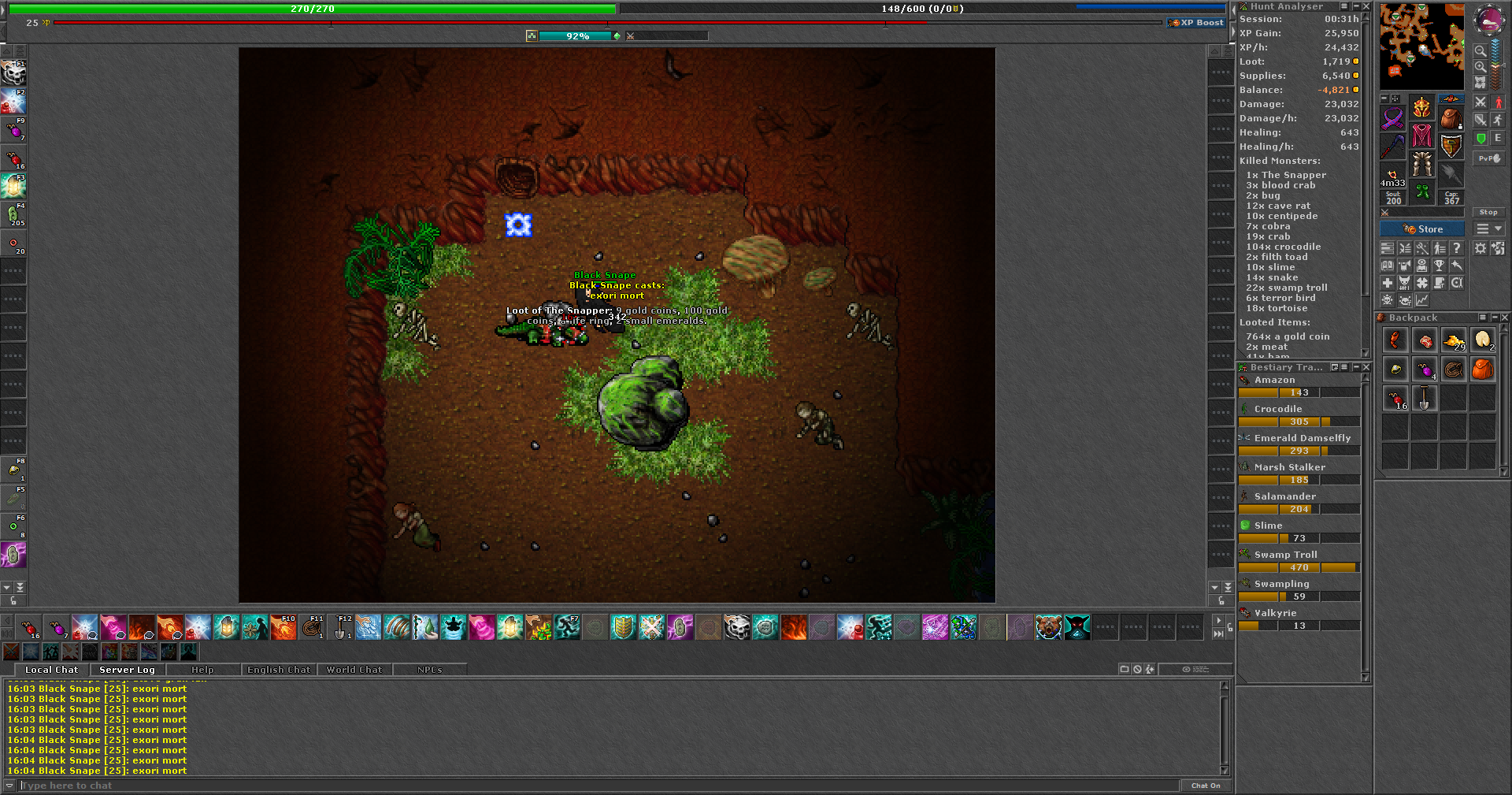Screen dimensions: 1512x795
Task: Open the options gear icon
Action: click(x=1480, y=248)
